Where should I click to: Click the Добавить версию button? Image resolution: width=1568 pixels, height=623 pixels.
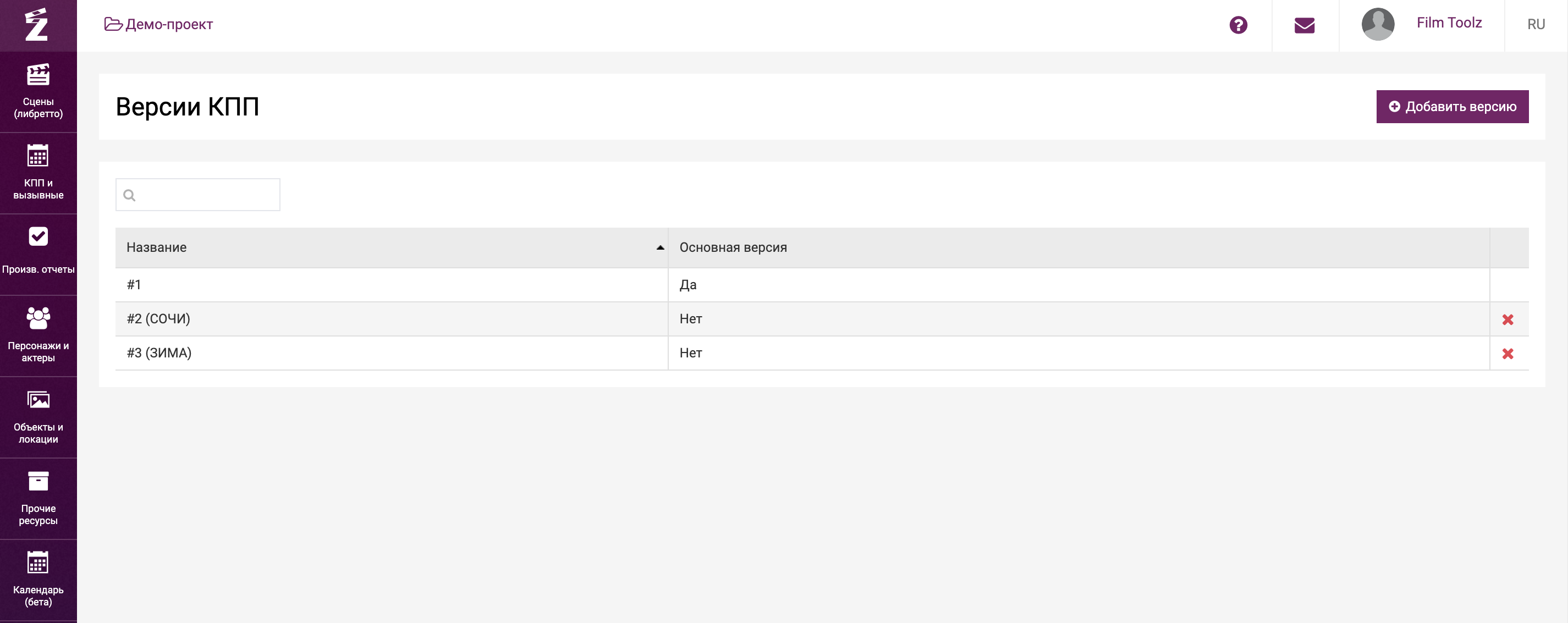click(1452, 107)
